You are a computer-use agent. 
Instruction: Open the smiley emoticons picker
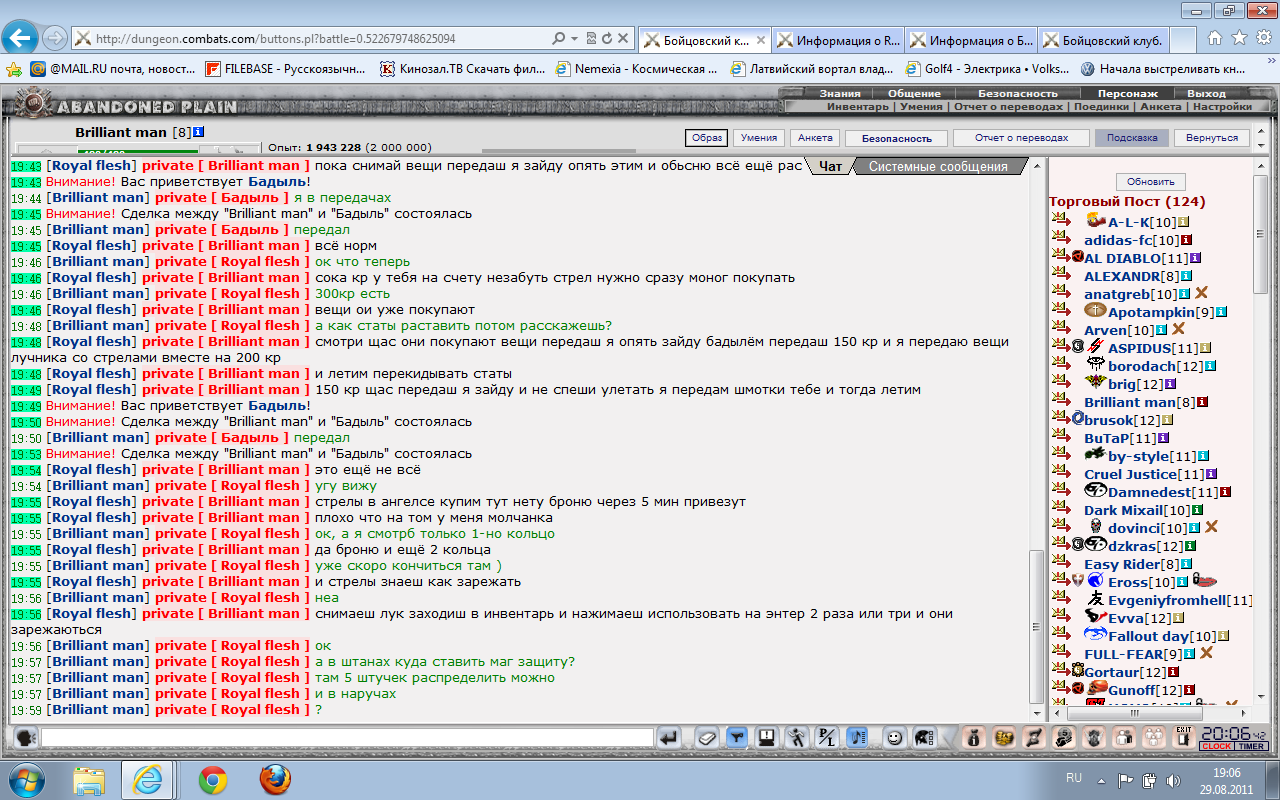(x=894, y=738)
